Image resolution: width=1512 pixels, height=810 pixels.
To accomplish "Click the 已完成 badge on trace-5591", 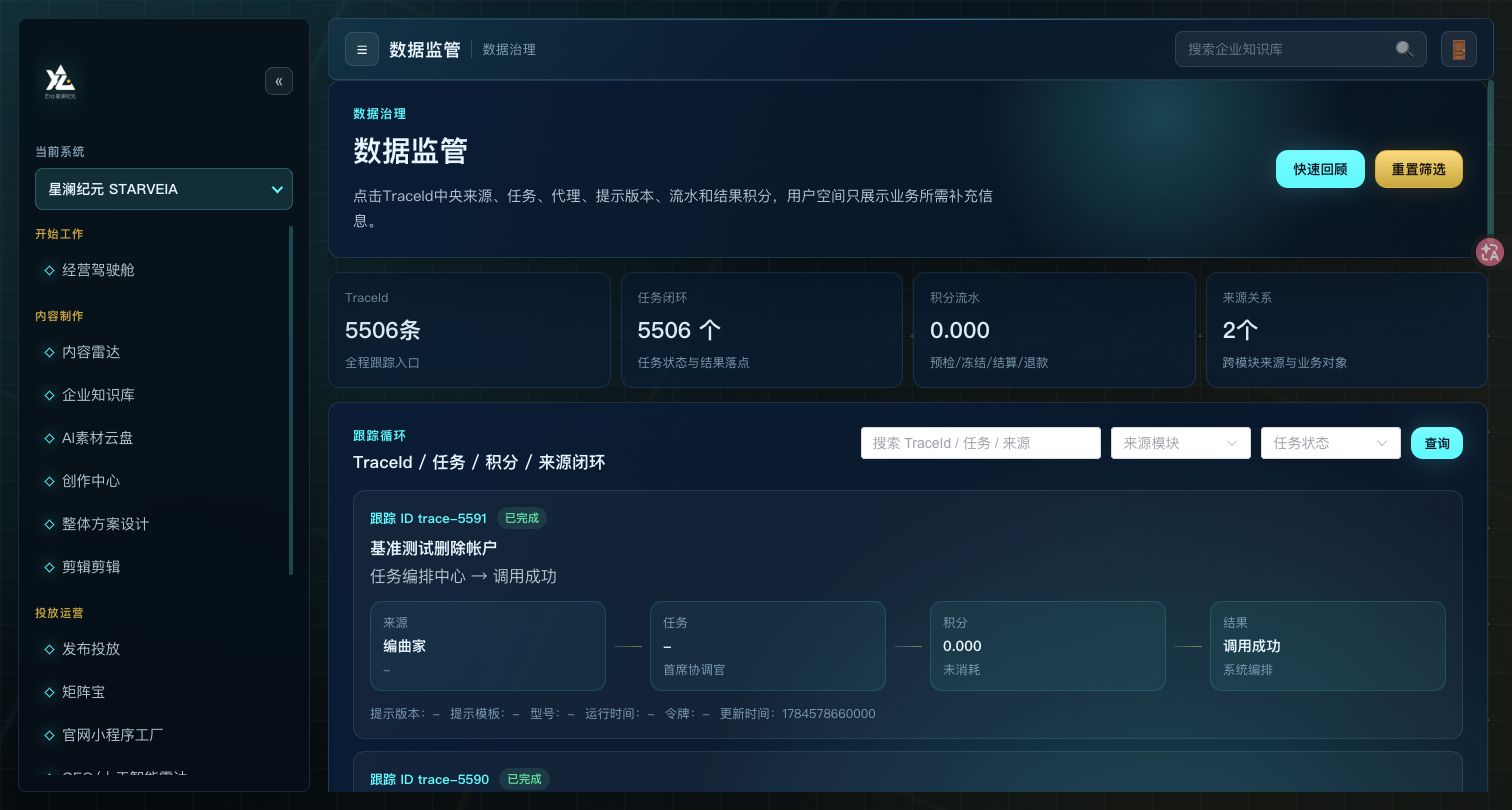I will click(x=522, y=518).
